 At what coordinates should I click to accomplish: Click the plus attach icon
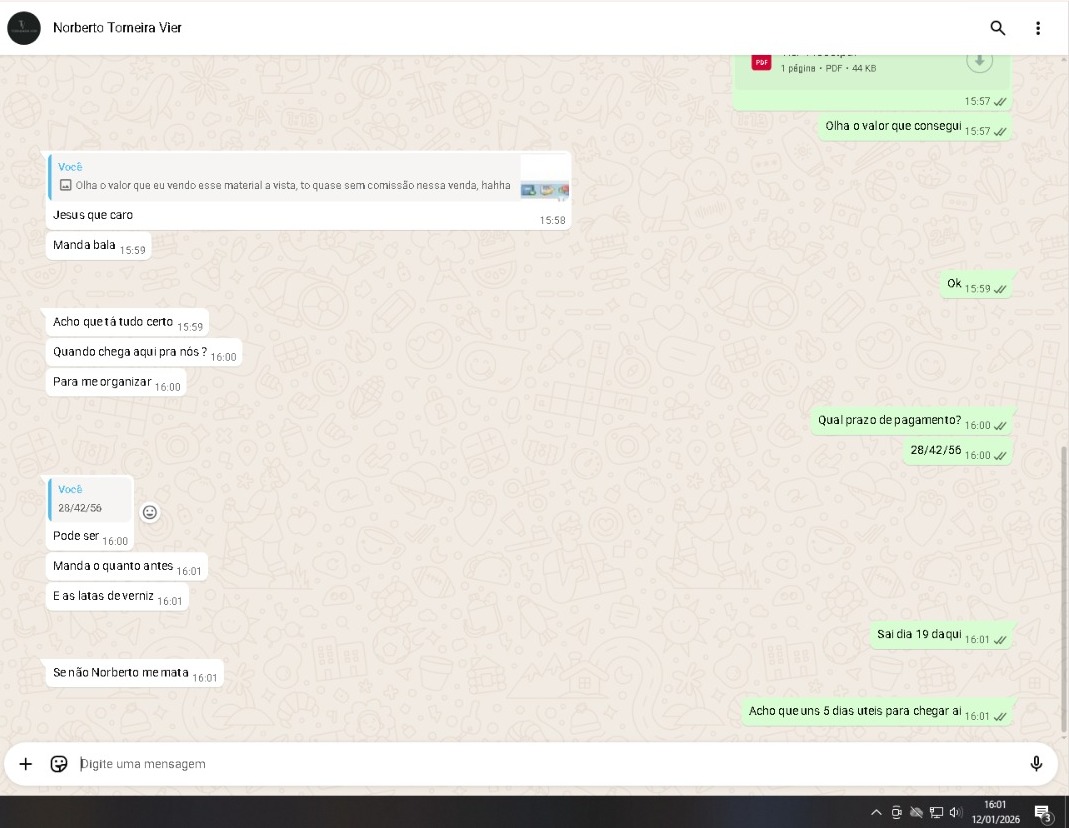click(x=26, y=764)
